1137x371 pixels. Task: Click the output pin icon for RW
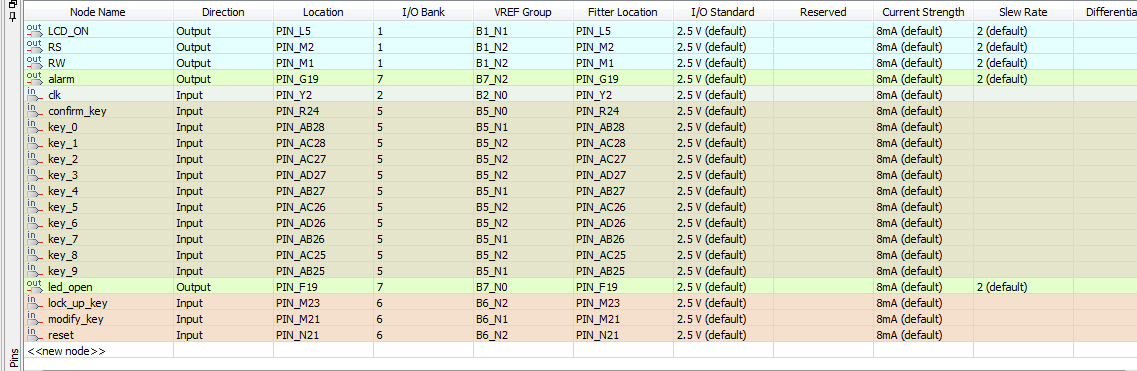click(x=34, y=62)
